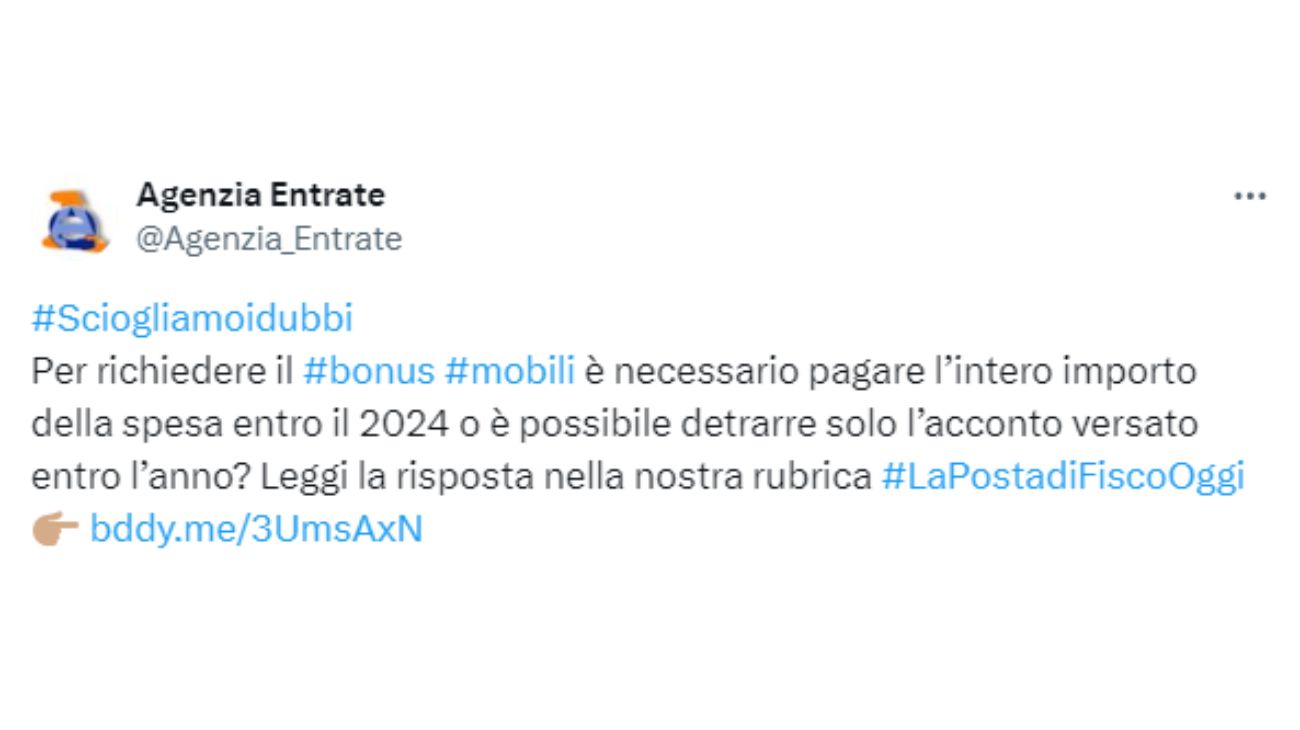The height and width of the screenshot is (730, 1300).
Task: Follow the bddy.me/3UmsAxN link
Action: pos(256,529)
